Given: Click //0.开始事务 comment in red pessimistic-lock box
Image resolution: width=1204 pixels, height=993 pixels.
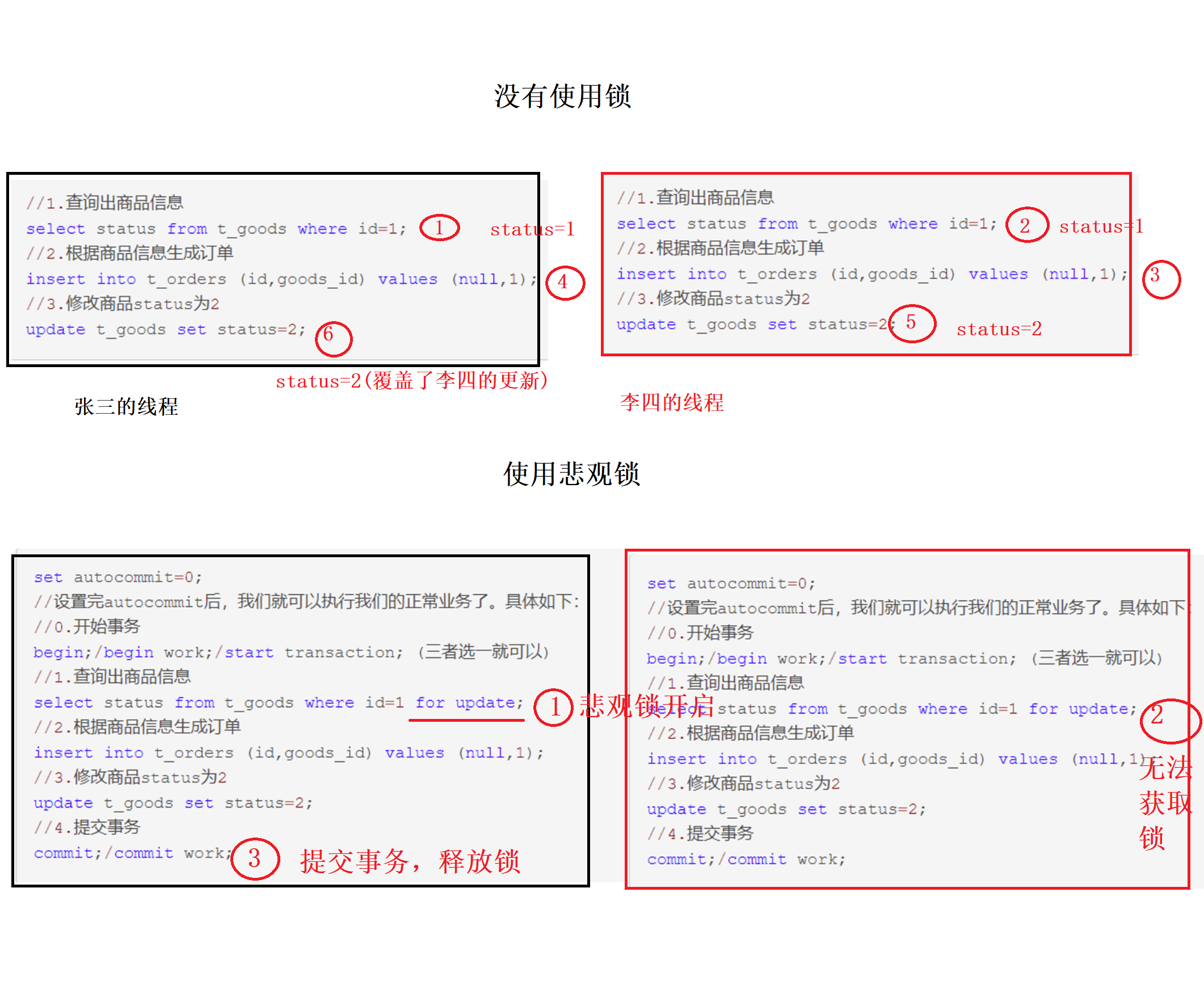Looking at the screenshot, I should point(700,633).
